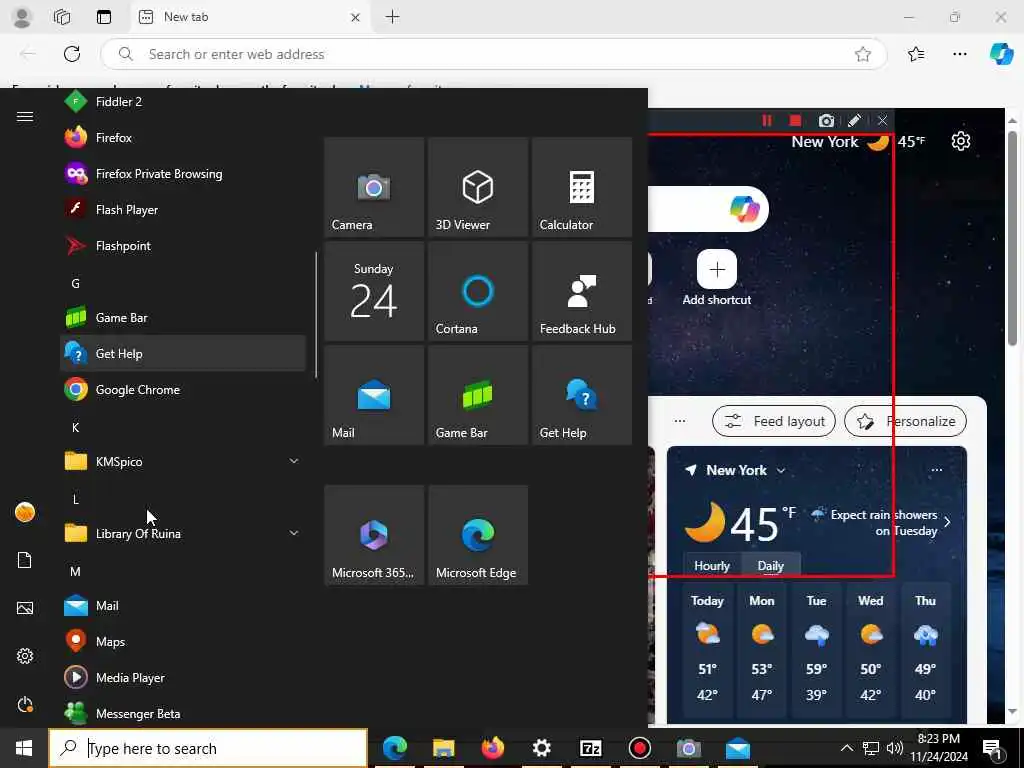The image size is (1024, 768).
Task: Open Flashpoint from the app list
Action: pyautogui.click(x=183, y=246)
